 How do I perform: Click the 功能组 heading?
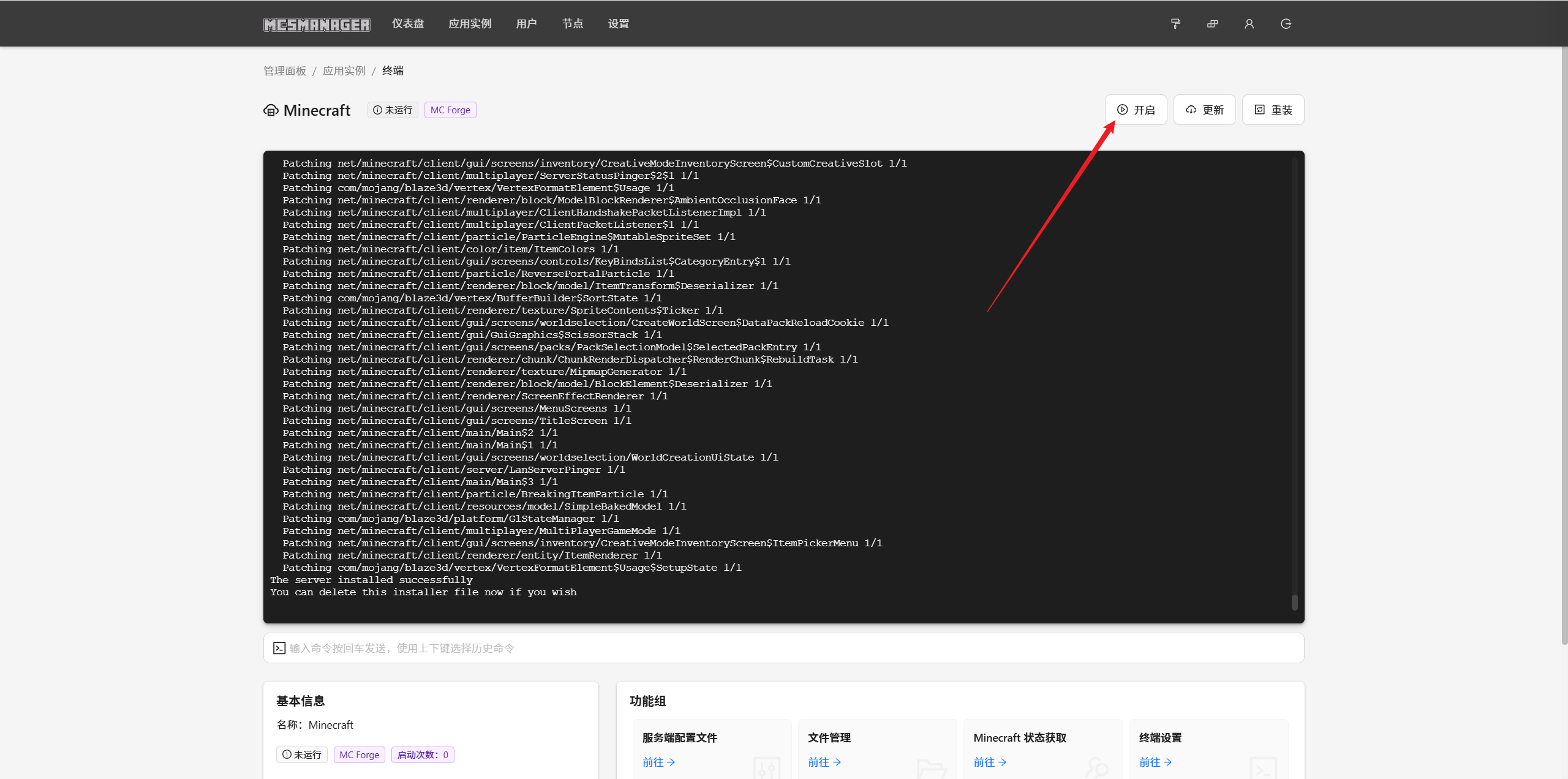pos(647,701)
